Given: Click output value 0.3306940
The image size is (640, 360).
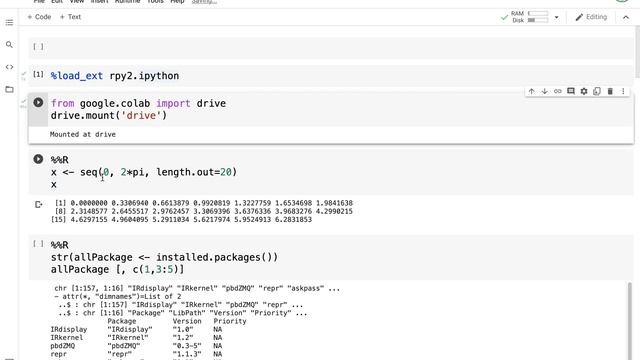Looking at the screenshot, I should click(130, 203).
